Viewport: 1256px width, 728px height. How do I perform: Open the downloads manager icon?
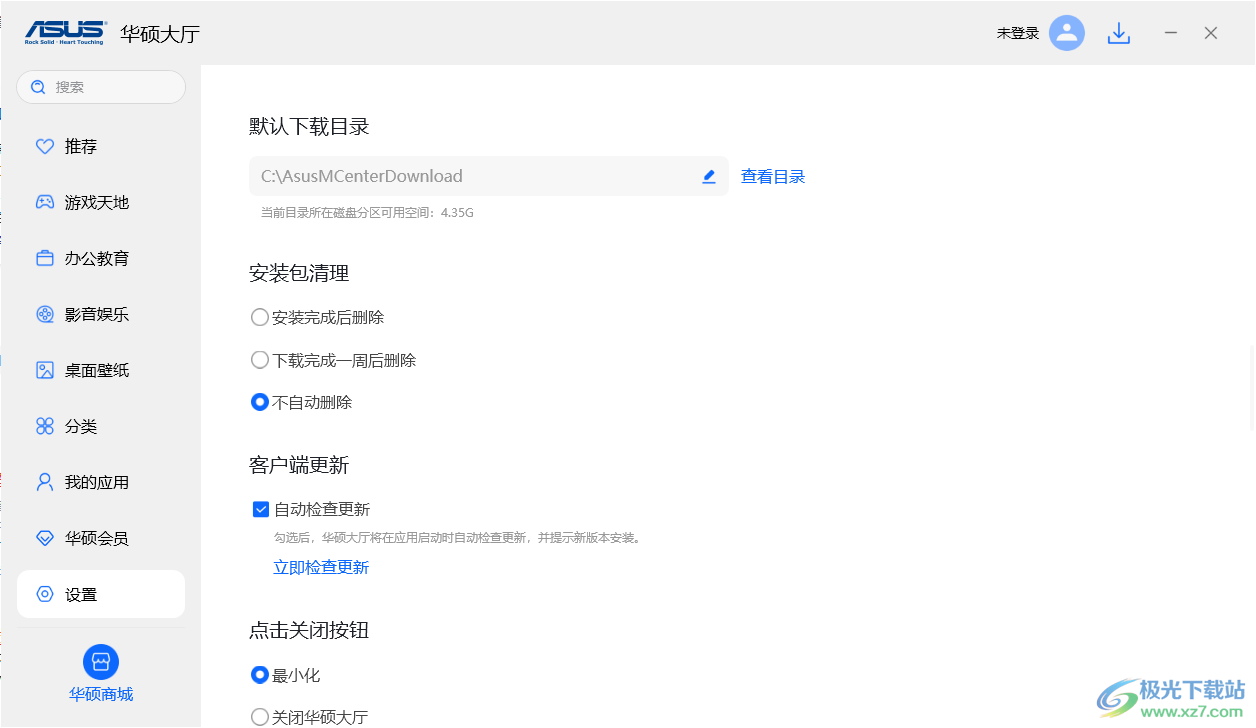point(1119,34)
